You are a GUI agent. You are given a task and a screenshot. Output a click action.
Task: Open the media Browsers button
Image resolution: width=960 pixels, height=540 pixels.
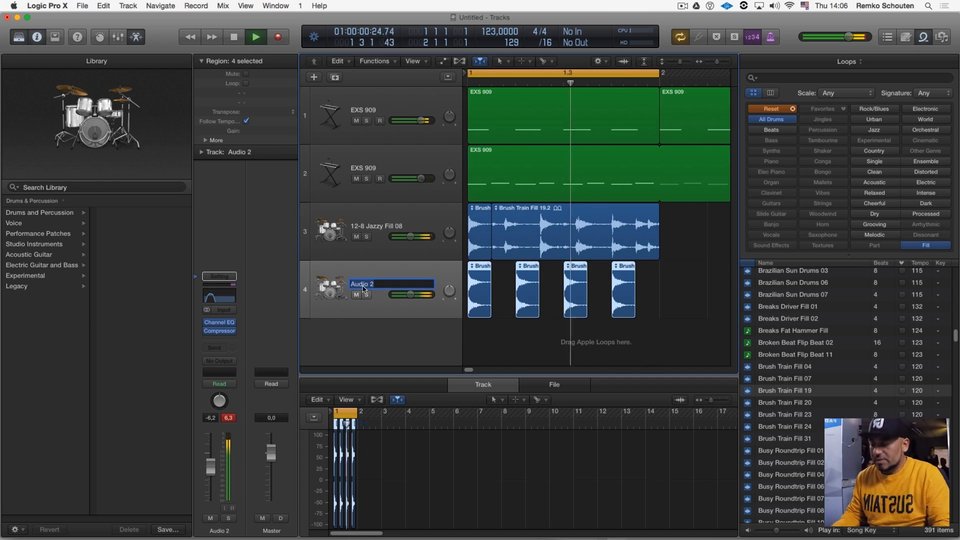point(942,37)
